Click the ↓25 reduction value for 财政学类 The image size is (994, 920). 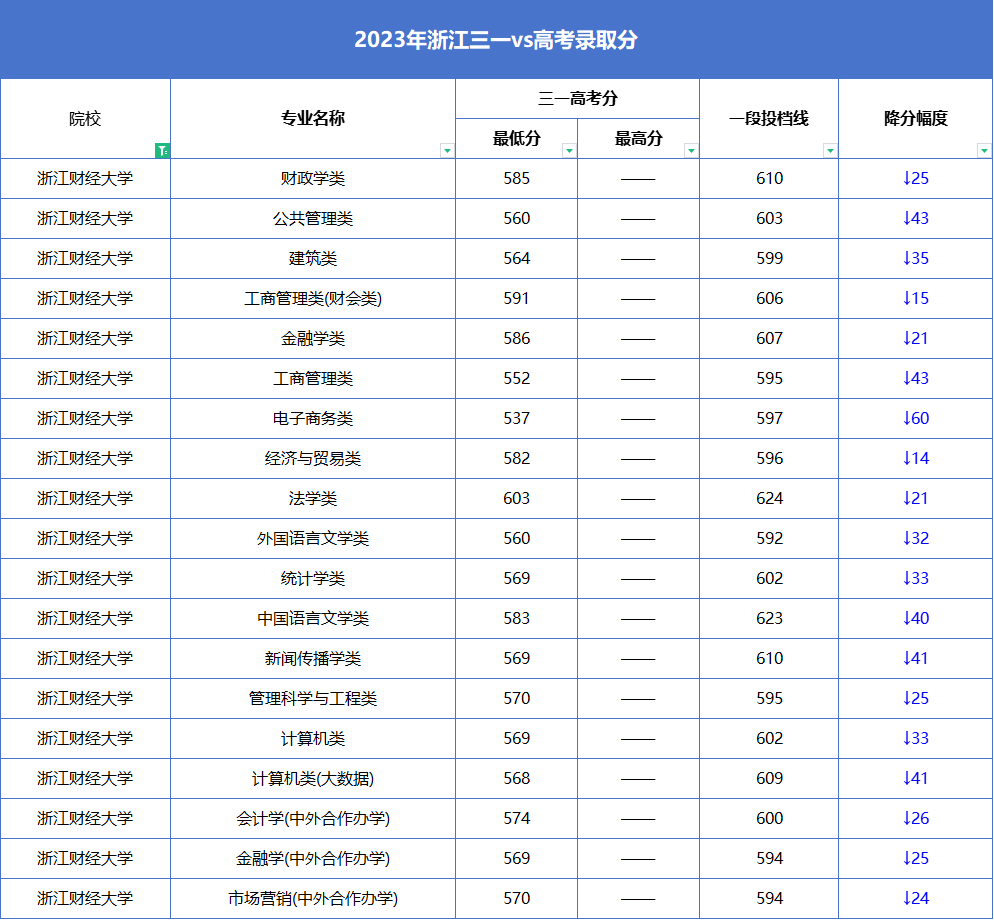click(915, 178)
